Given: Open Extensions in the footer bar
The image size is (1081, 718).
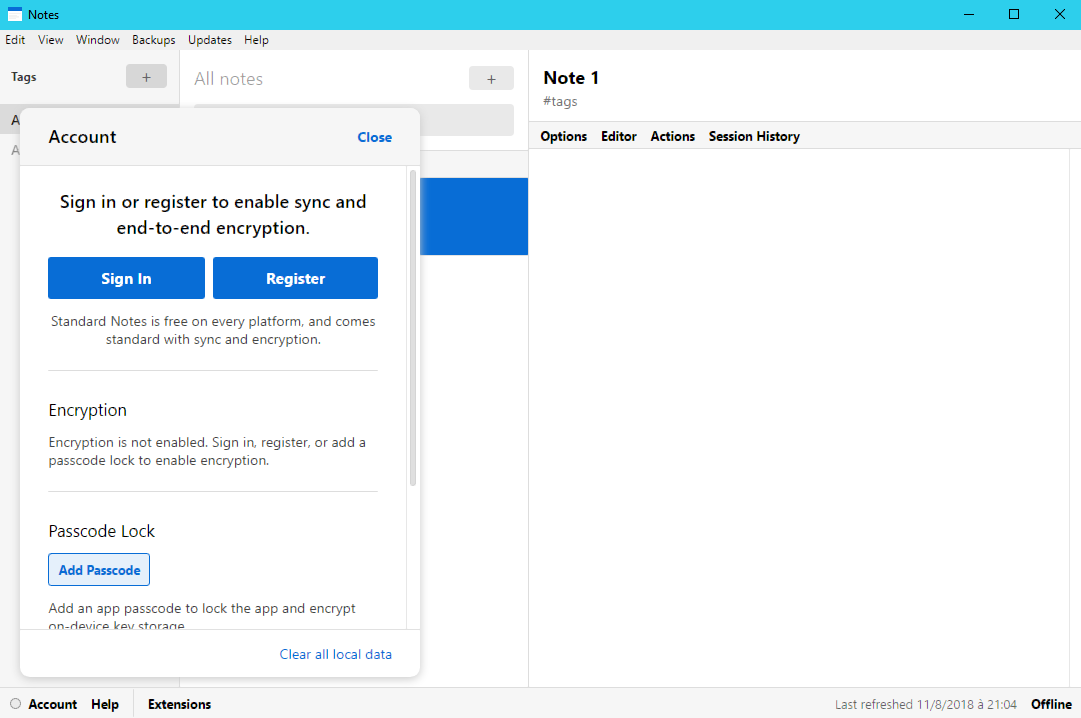Looking at the screenshot, I should point(179,704).
